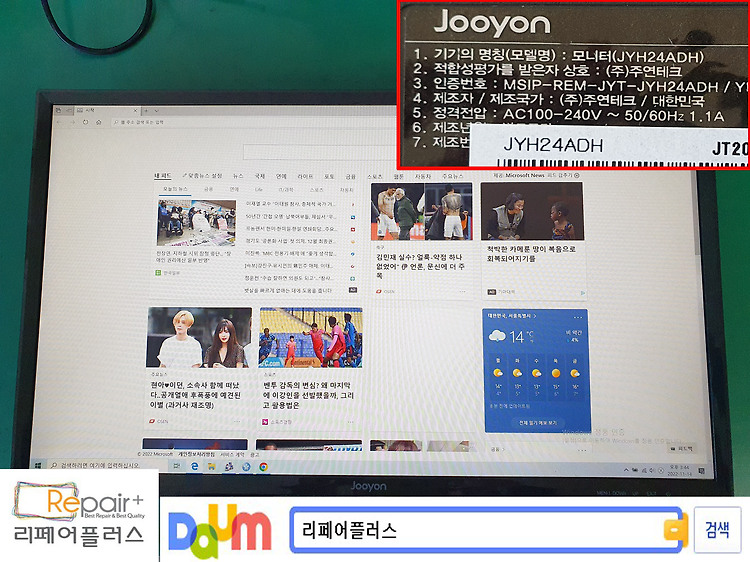750x562 pixels.
Task: Open the 서비스 계약 footer link
Action: (232, 454)
